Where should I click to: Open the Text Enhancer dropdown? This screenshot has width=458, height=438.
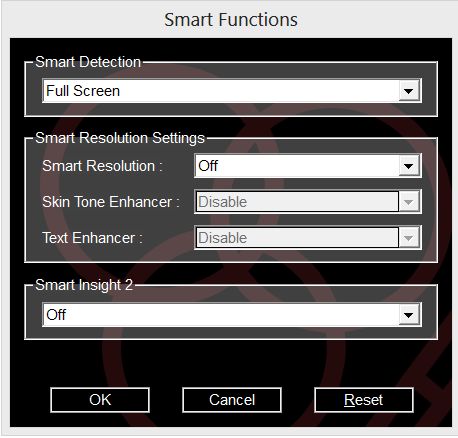point(308,238)
